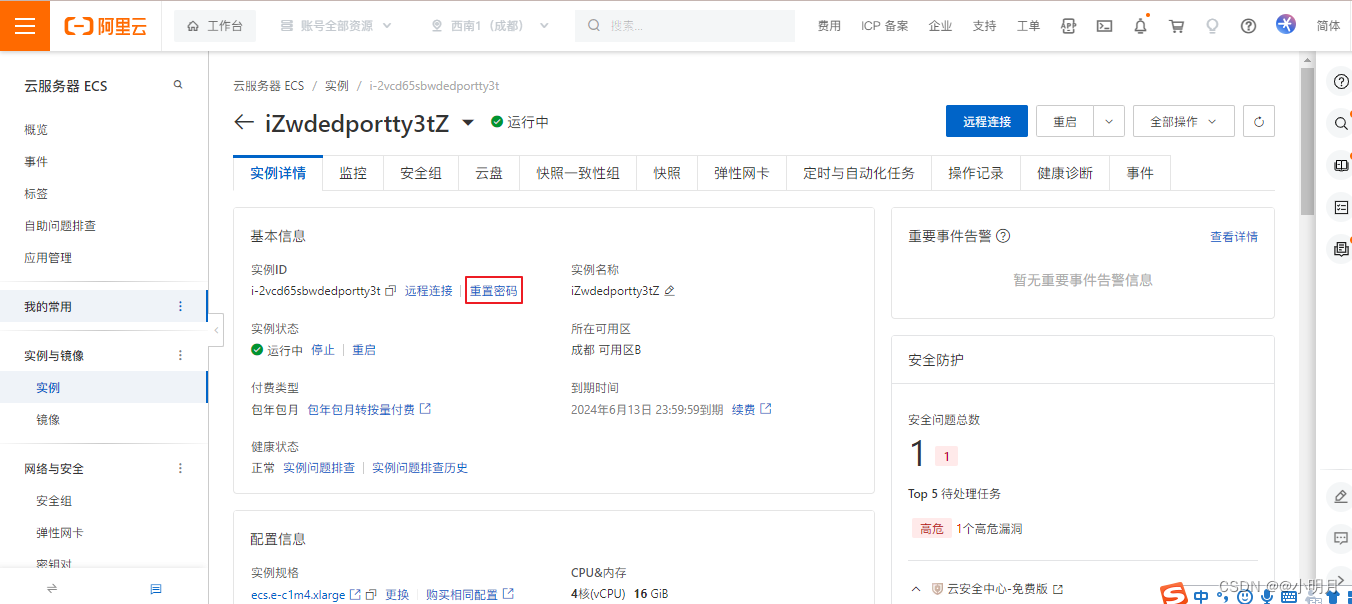The height and width of the screenshot is (604, 1352).
Task: Click the Alibaba Cloud logo
Action: pyautogui.click(x=106, y=26)
